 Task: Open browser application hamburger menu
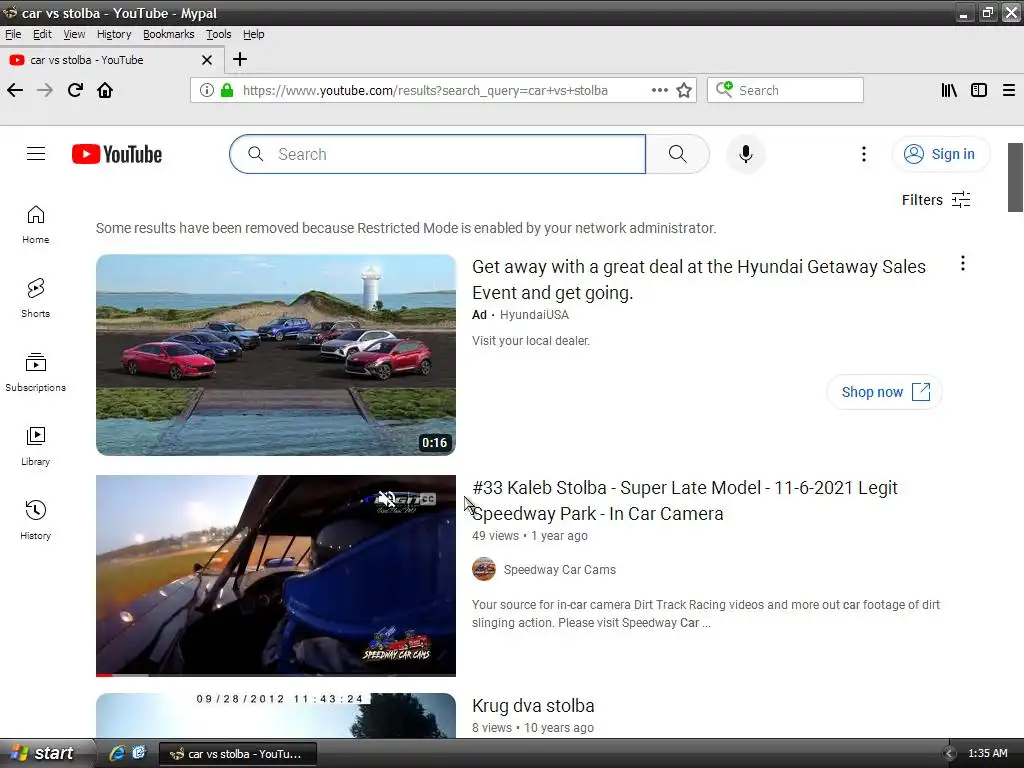(x=1009, y=90)
